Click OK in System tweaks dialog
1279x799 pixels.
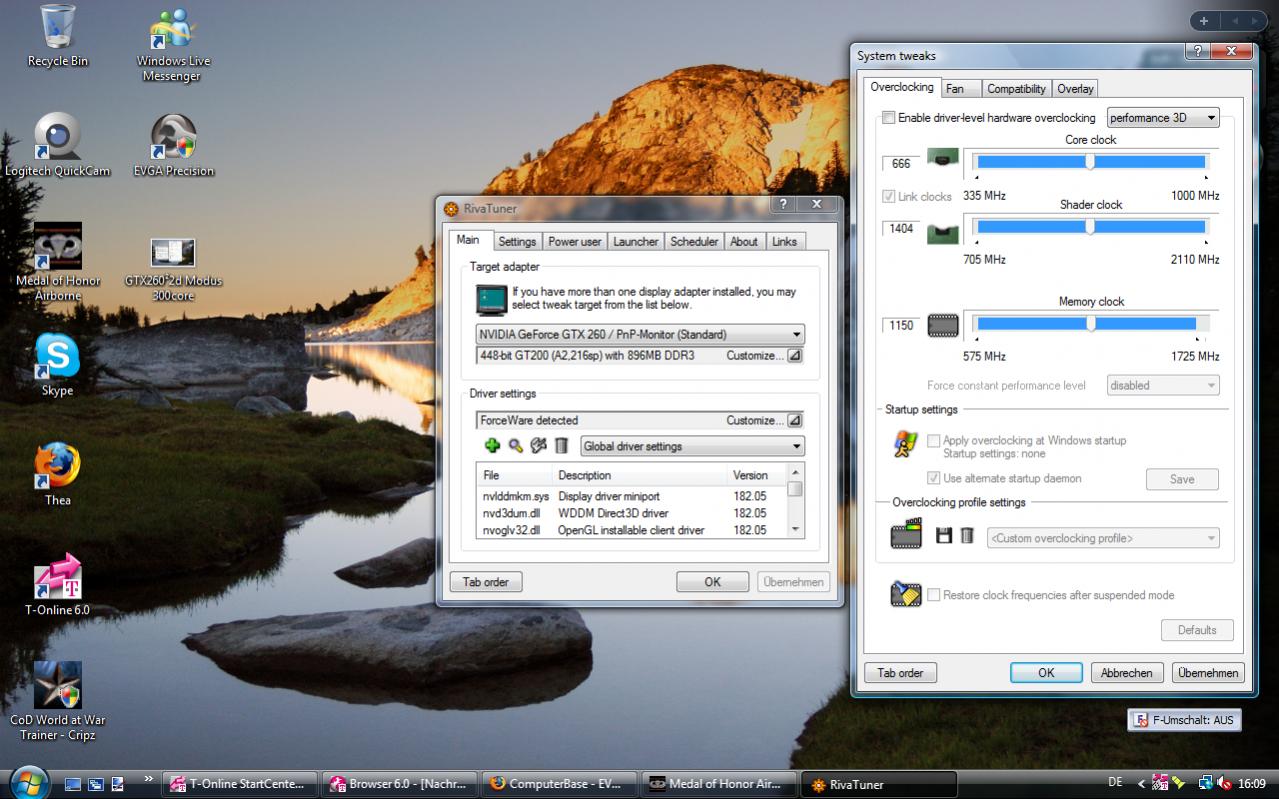[1046, 673]
